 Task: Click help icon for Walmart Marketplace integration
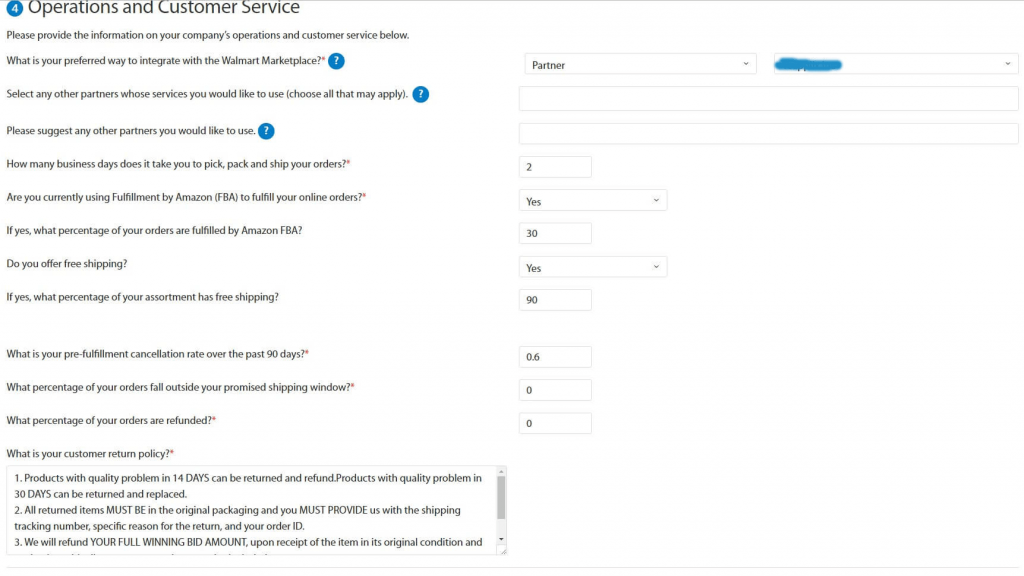click(x=336, y=61)
